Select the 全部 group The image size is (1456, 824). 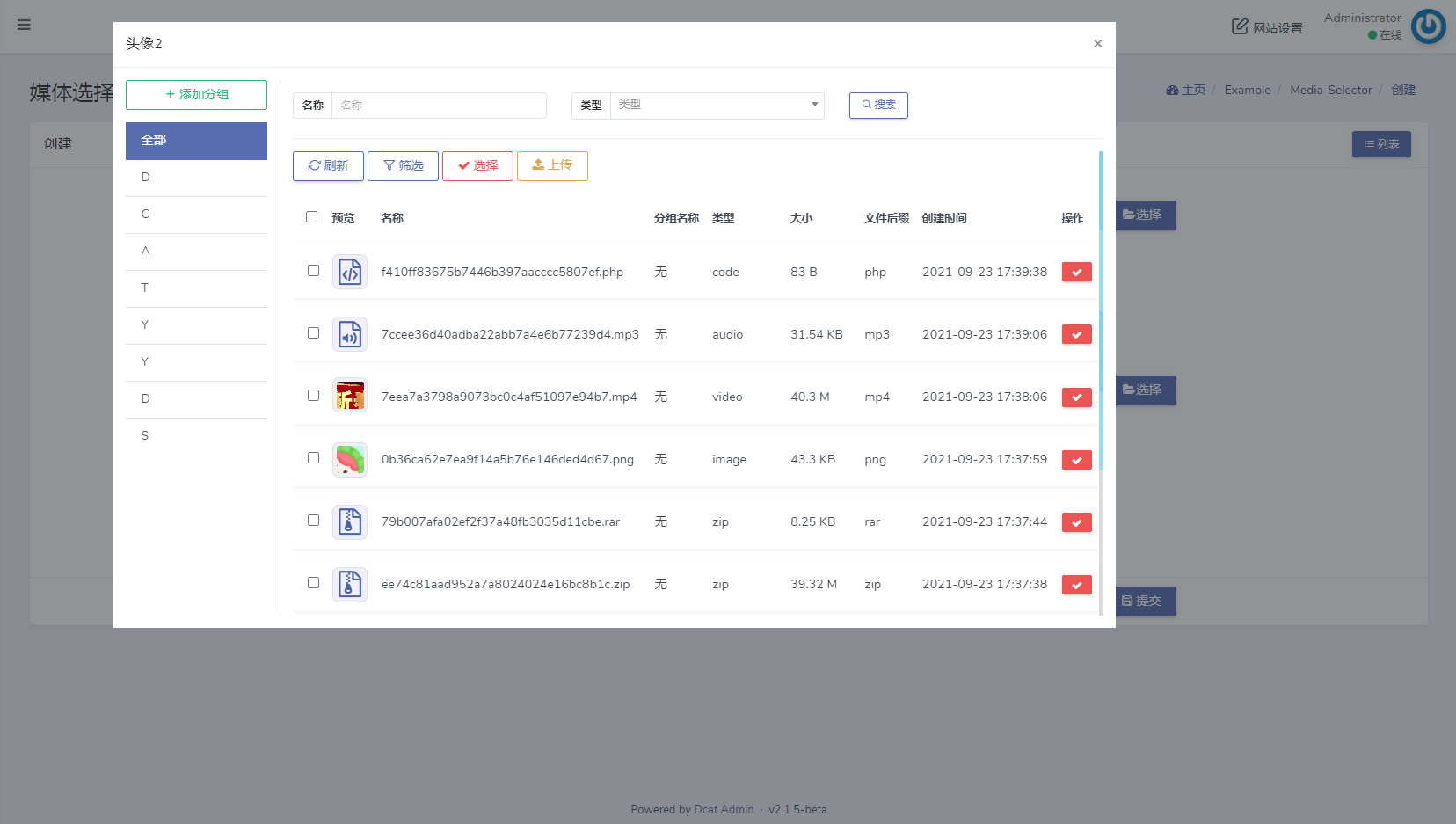click(x=196, y=141)
